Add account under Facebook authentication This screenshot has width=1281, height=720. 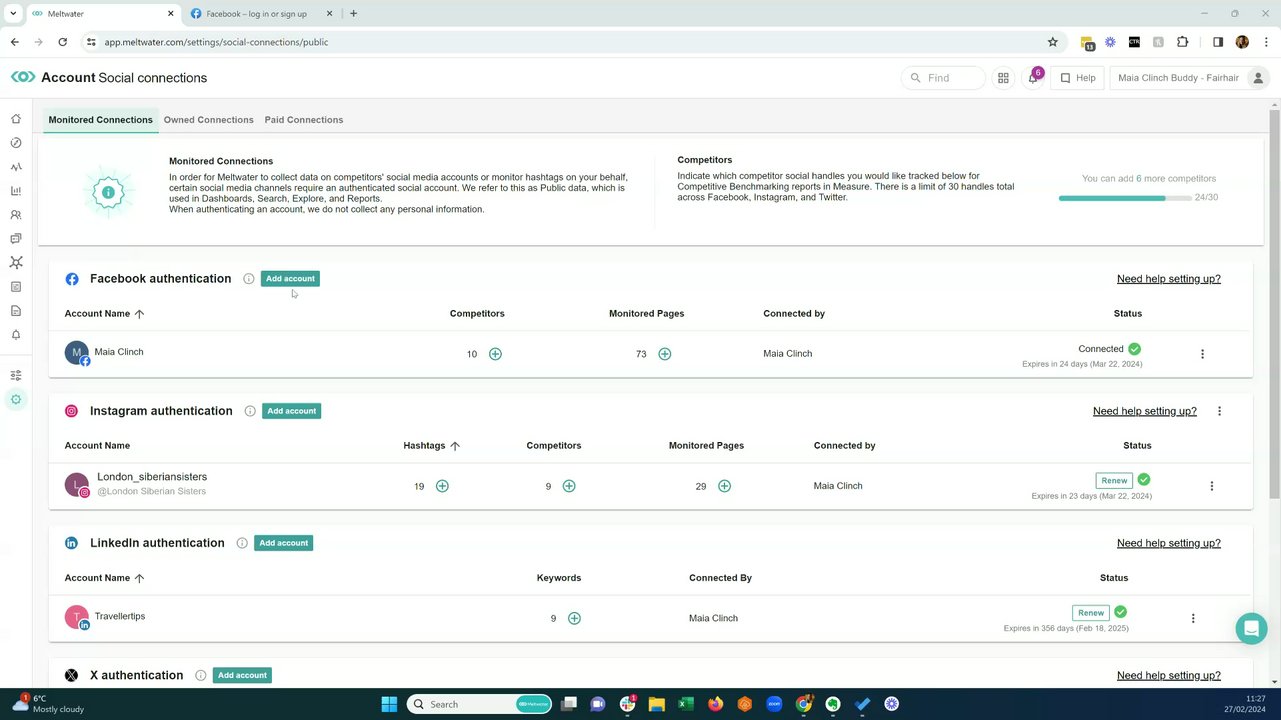(x=290, y=279)
